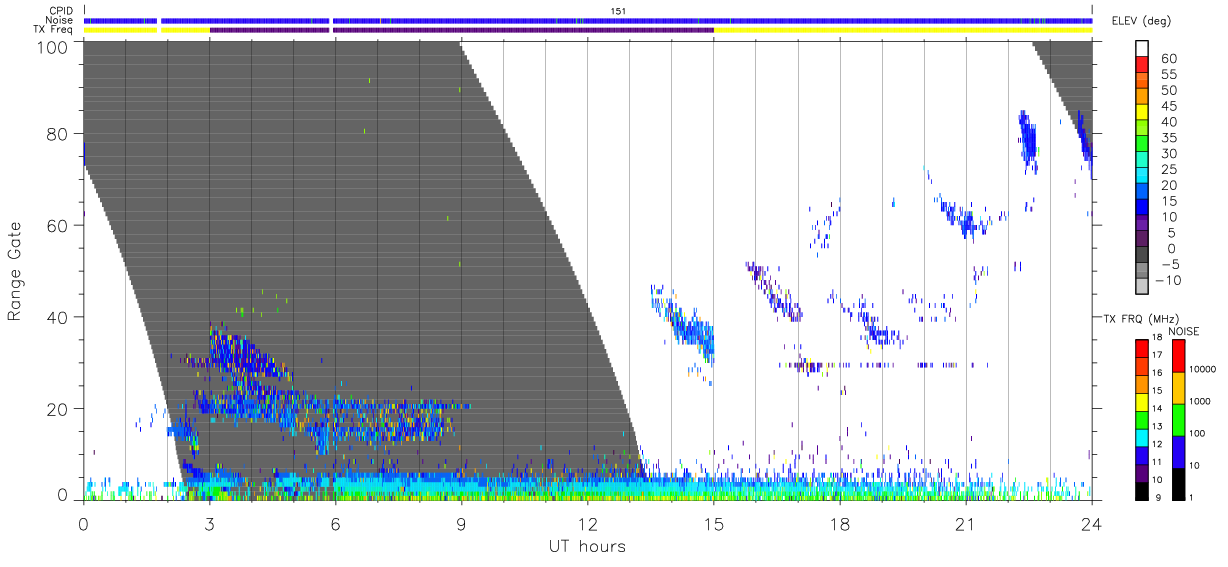Pick the white top band of ELEV colorbar
This screenshot has height=567, width=1228.
point(1142,50)
